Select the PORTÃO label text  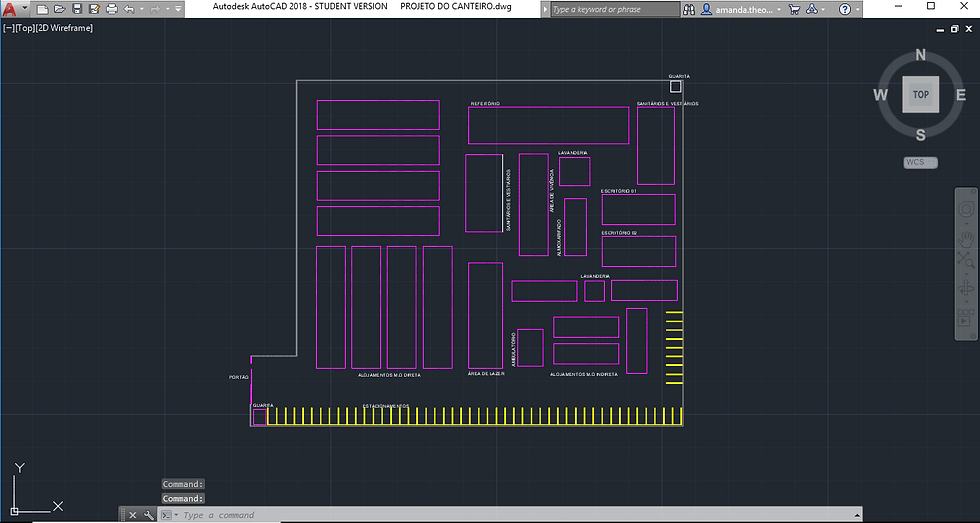[239, 377]
